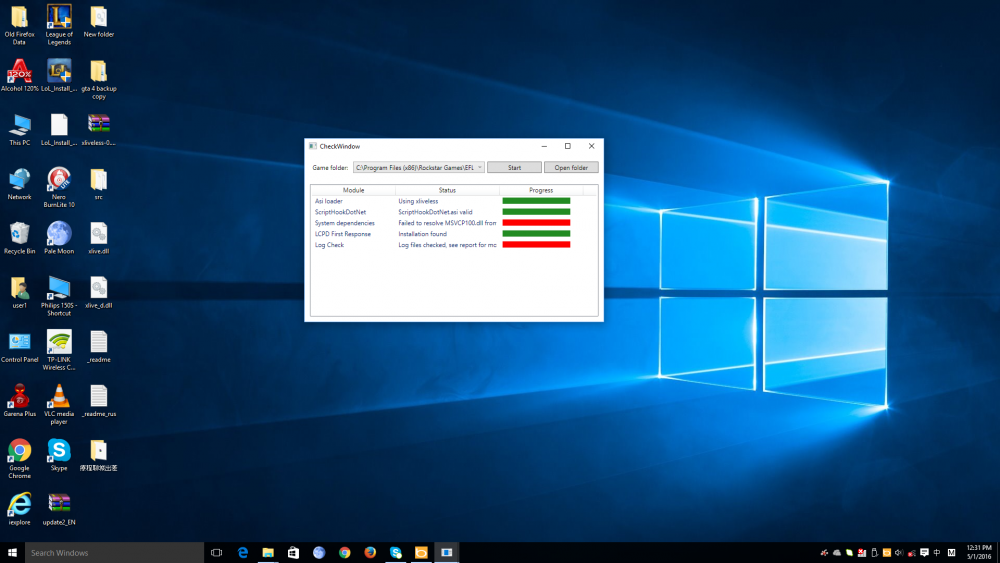This screenshot has width=1000, height=563.
Task: Select the Nero BurnLite 10 icon
Action: point(59,182)
